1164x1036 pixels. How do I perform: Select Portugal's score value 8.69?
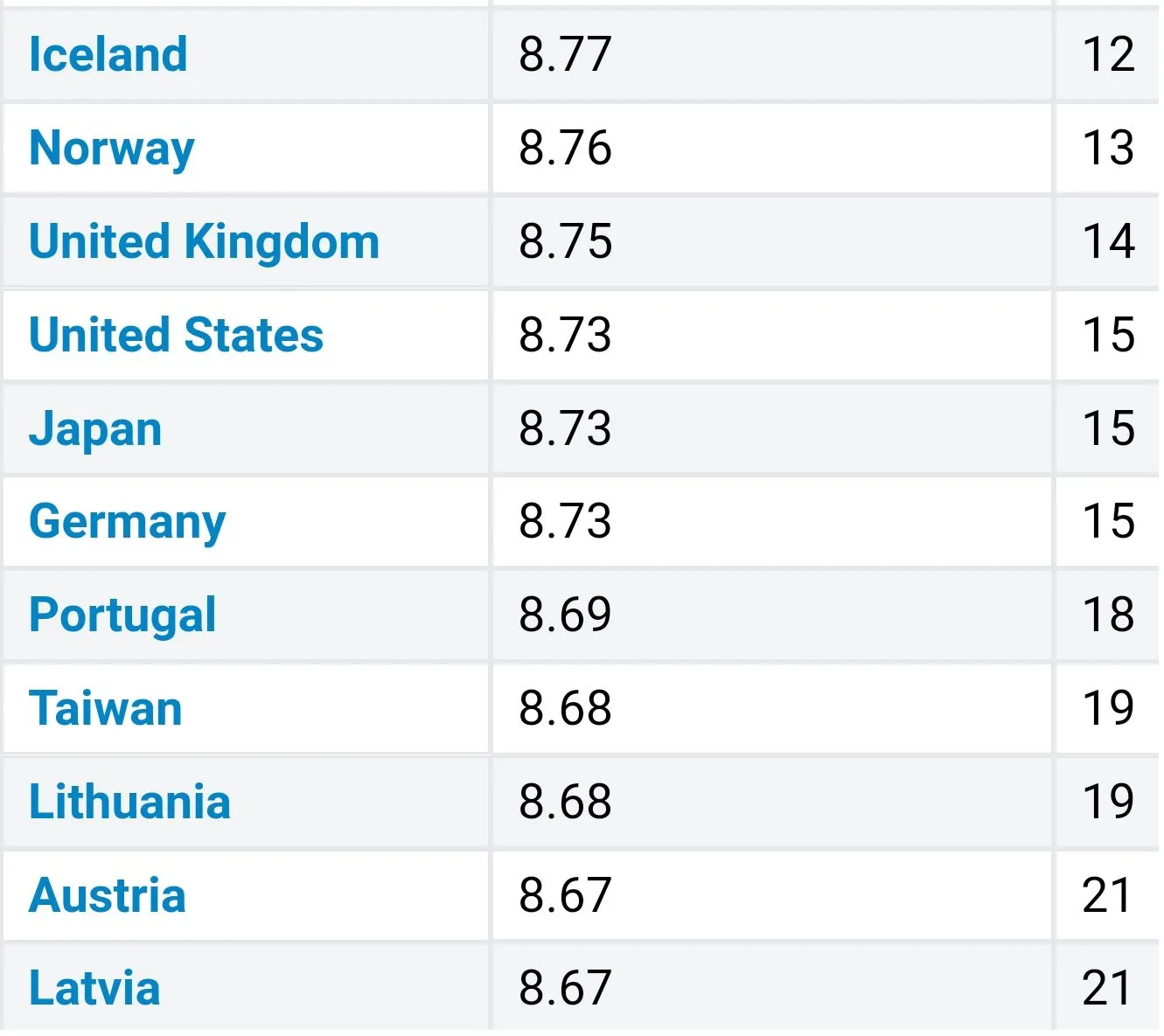point(565,615)
